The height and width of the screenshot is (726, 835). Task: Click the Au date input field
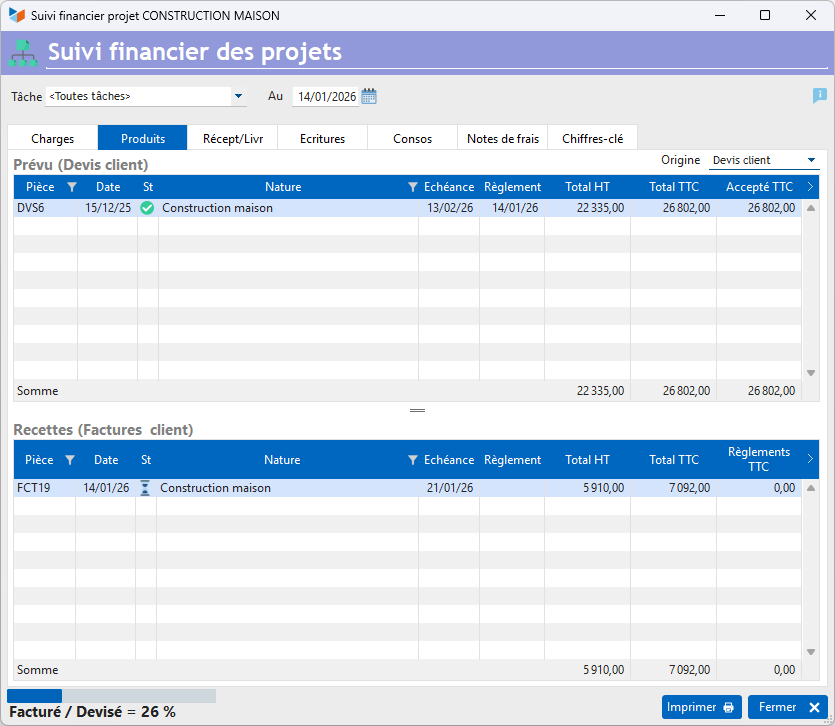click(x=326, y=96)
